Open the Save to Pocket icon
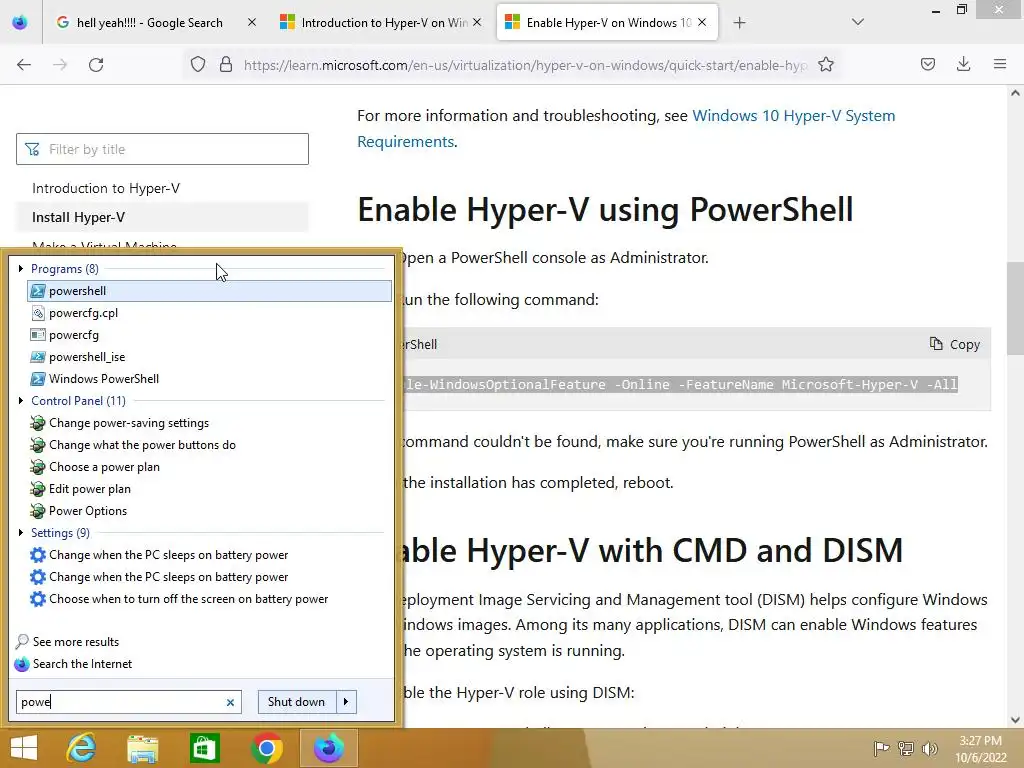 pyautogui.click(x=927, y=64)
